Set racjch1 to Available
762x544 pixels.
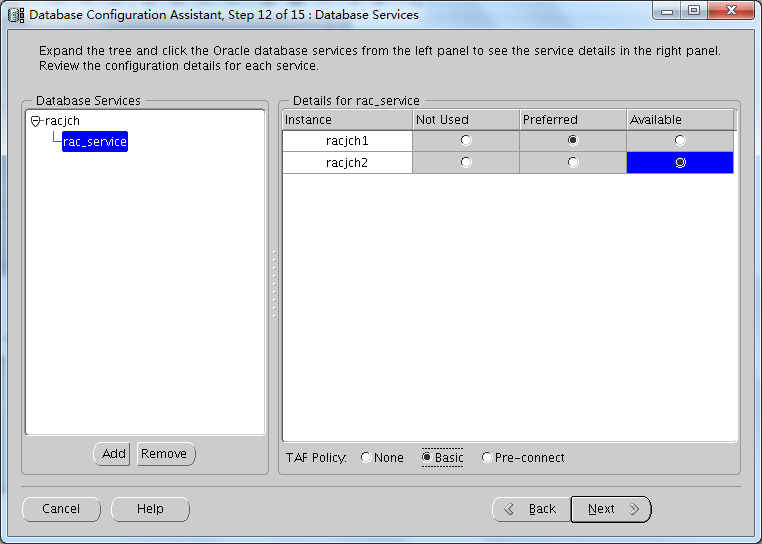point(680,140)
